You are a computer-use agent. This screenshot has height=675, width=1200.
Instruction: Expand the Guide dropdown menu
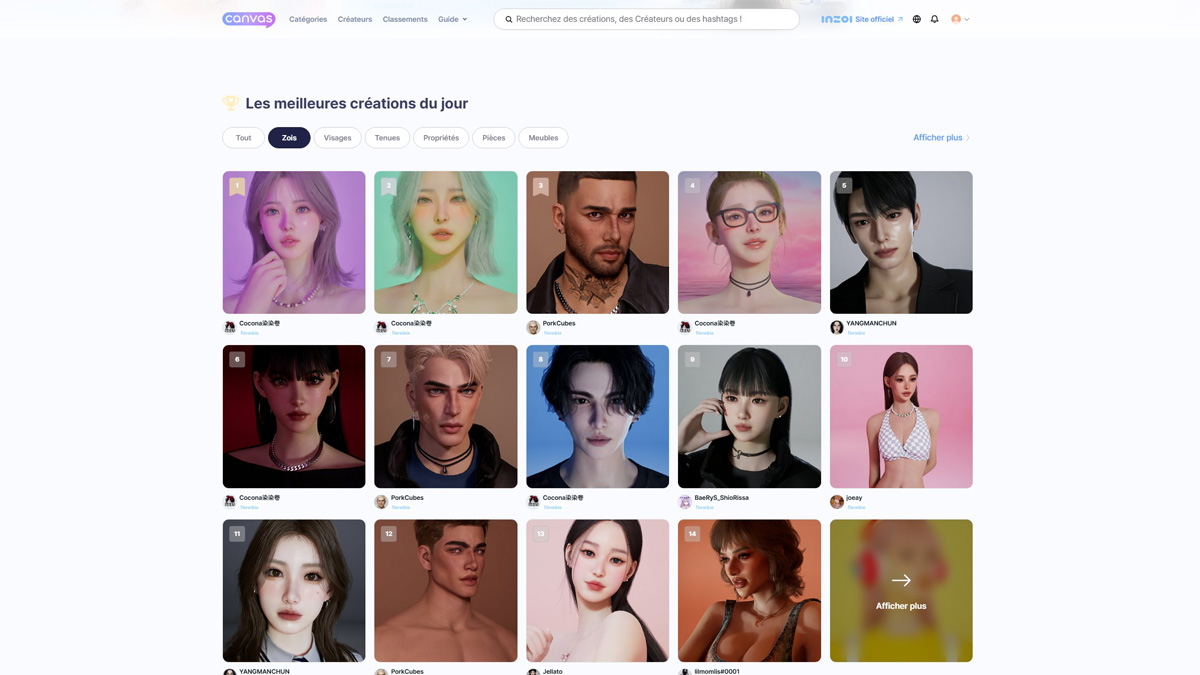452,19
